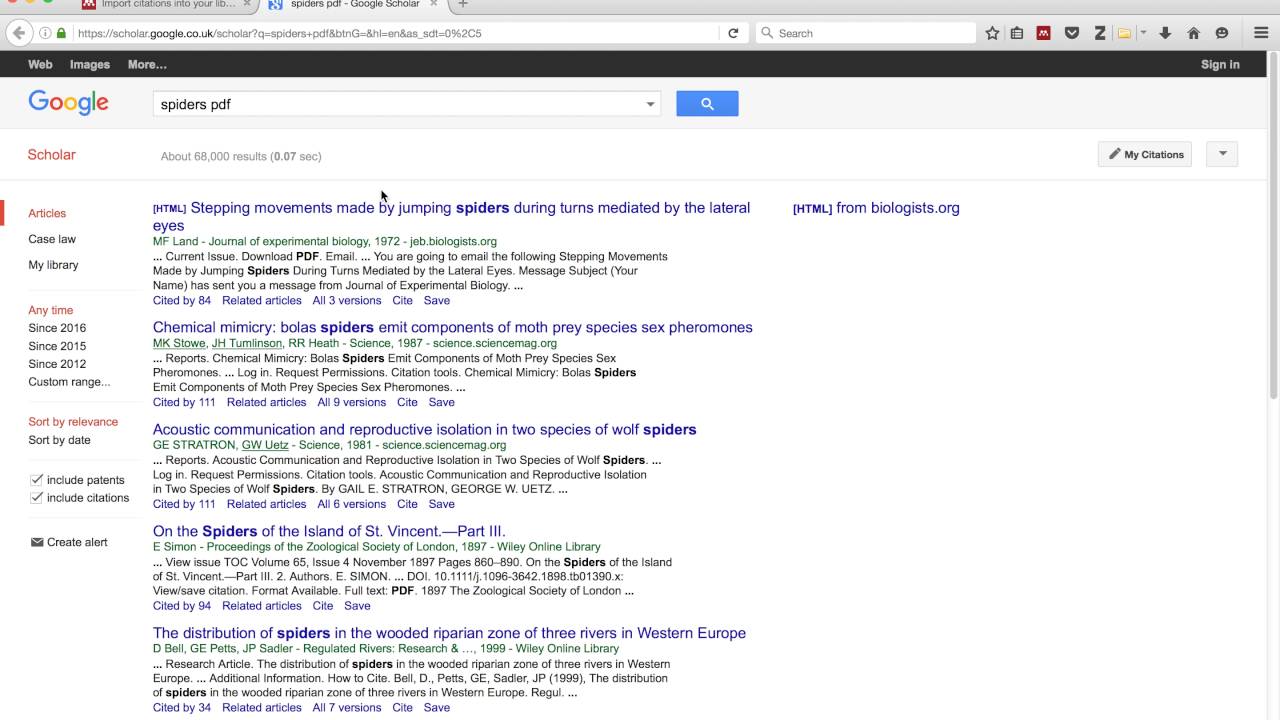Go back using the browser back arrow
This screenshot has width=1280, height=720.
tap(18, 33)
